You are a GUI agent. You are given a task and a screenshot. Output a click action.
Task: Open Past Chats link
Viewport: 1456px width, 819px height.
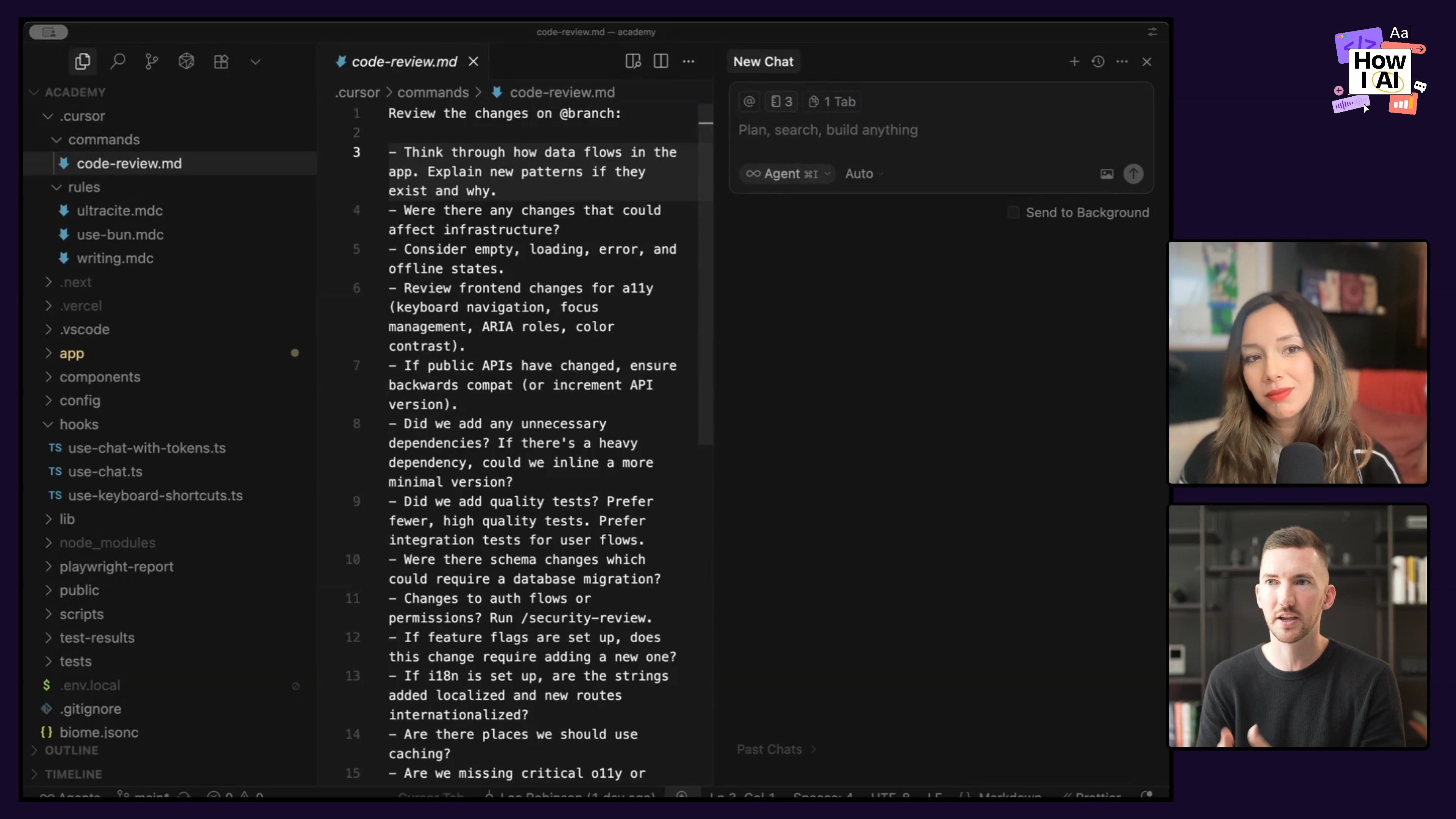(x=776, y=750)
